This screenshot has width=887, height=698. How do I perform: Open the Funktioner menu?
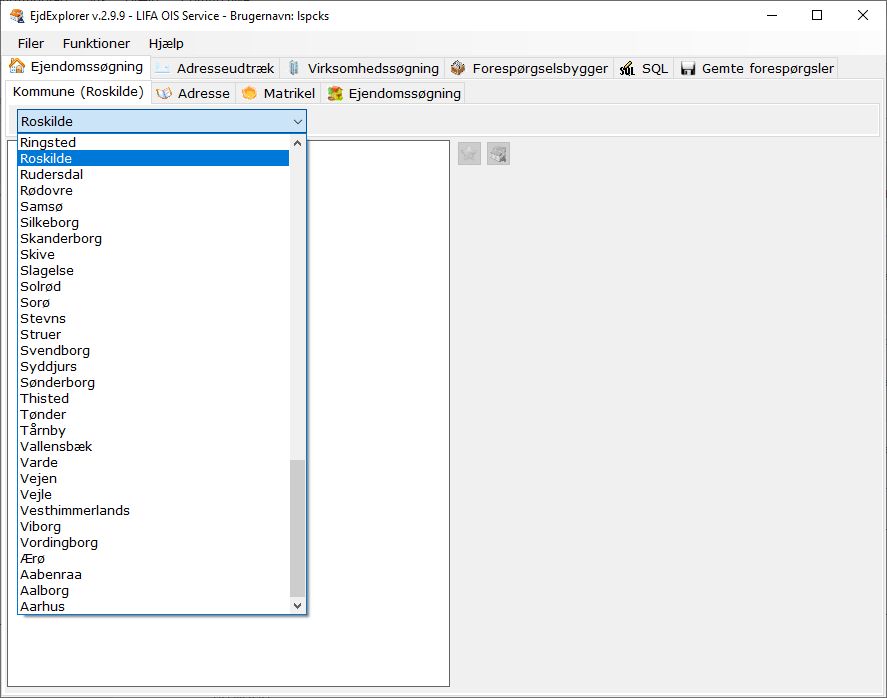point(96,43)
